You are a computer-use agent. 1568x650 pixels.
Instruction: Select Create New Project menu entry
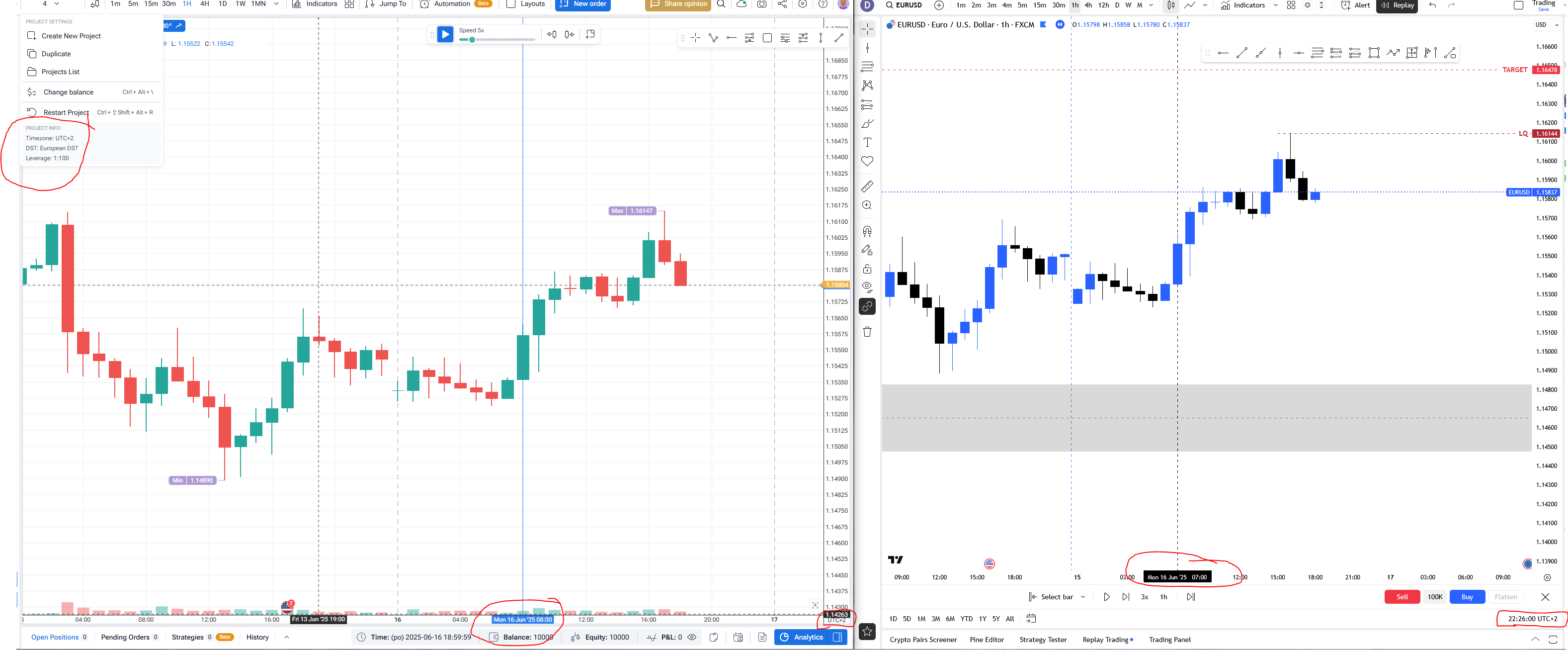92,36
